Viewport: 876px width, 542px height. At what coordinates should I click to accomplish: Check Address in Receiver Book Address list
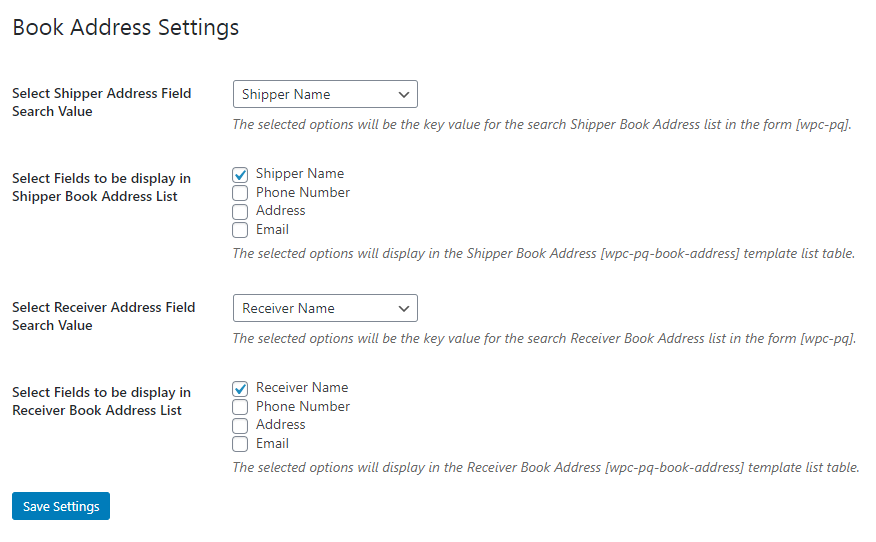pos(240,426)
